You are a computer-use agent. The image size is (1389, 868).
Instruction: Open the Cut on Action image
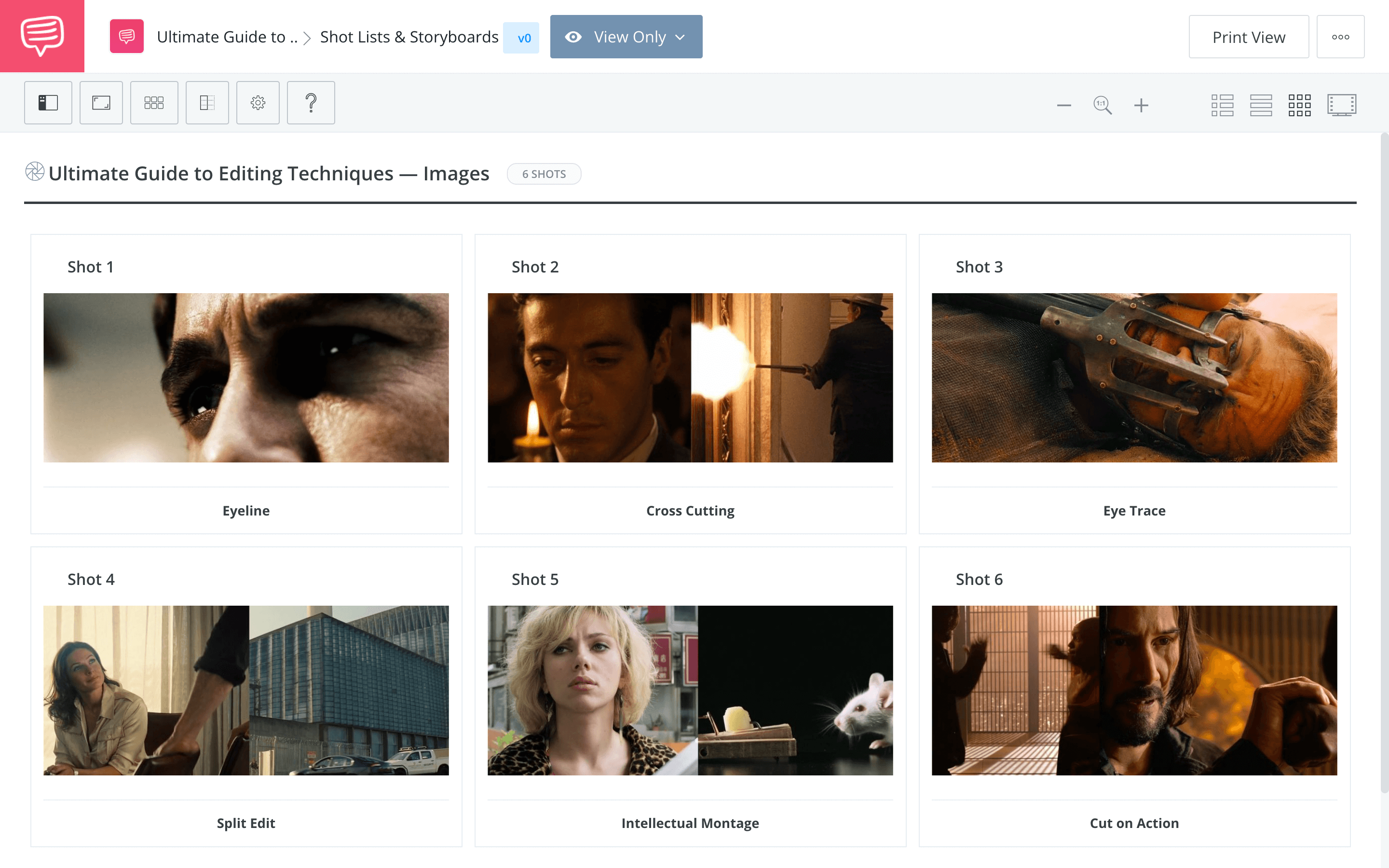point(1134,690)
